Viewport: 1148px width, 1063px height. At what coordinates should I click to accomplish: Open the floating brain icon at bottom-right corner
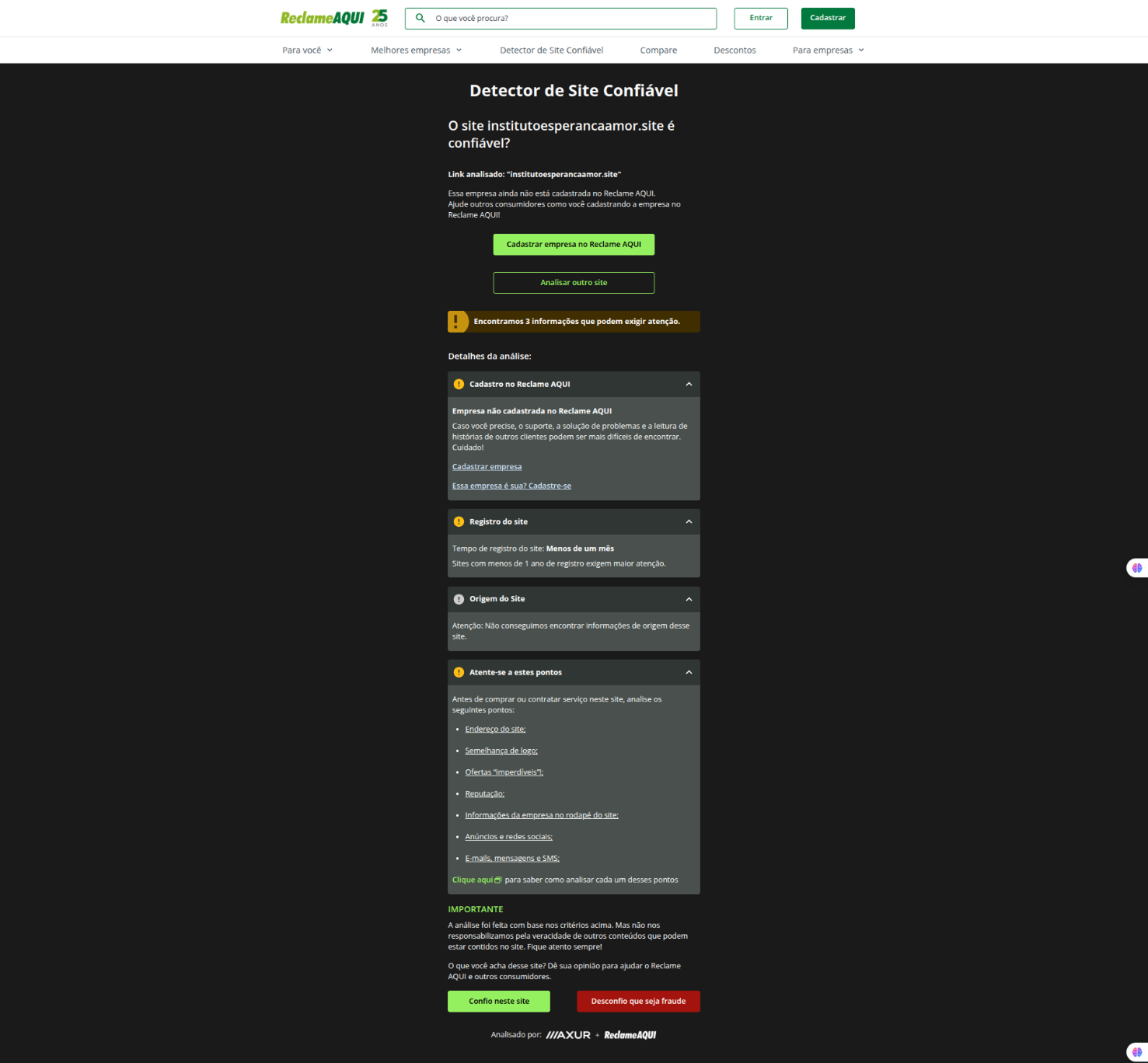pos(1137,1052)
